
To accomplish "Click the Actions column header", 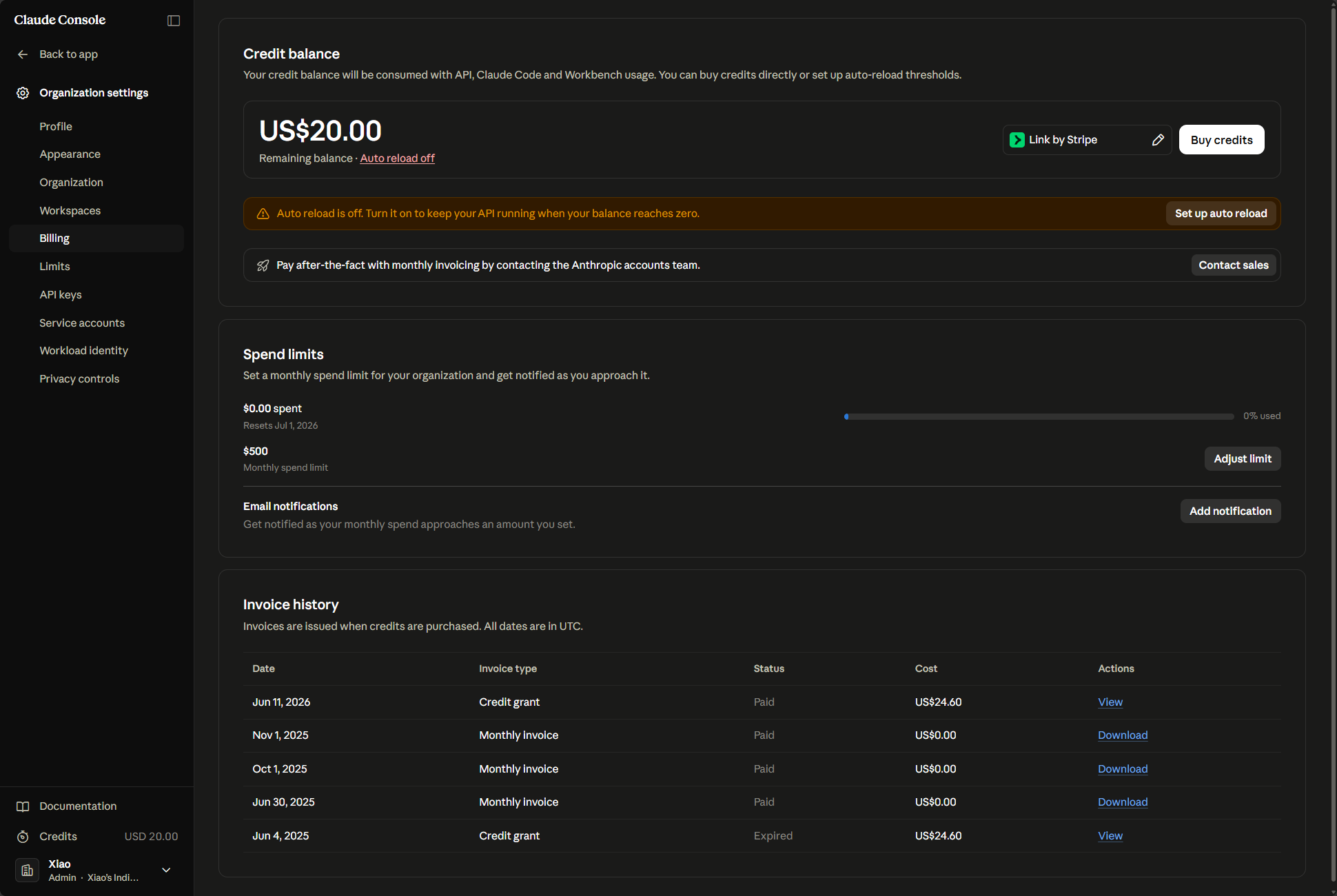I will [x=1116, y=669].
